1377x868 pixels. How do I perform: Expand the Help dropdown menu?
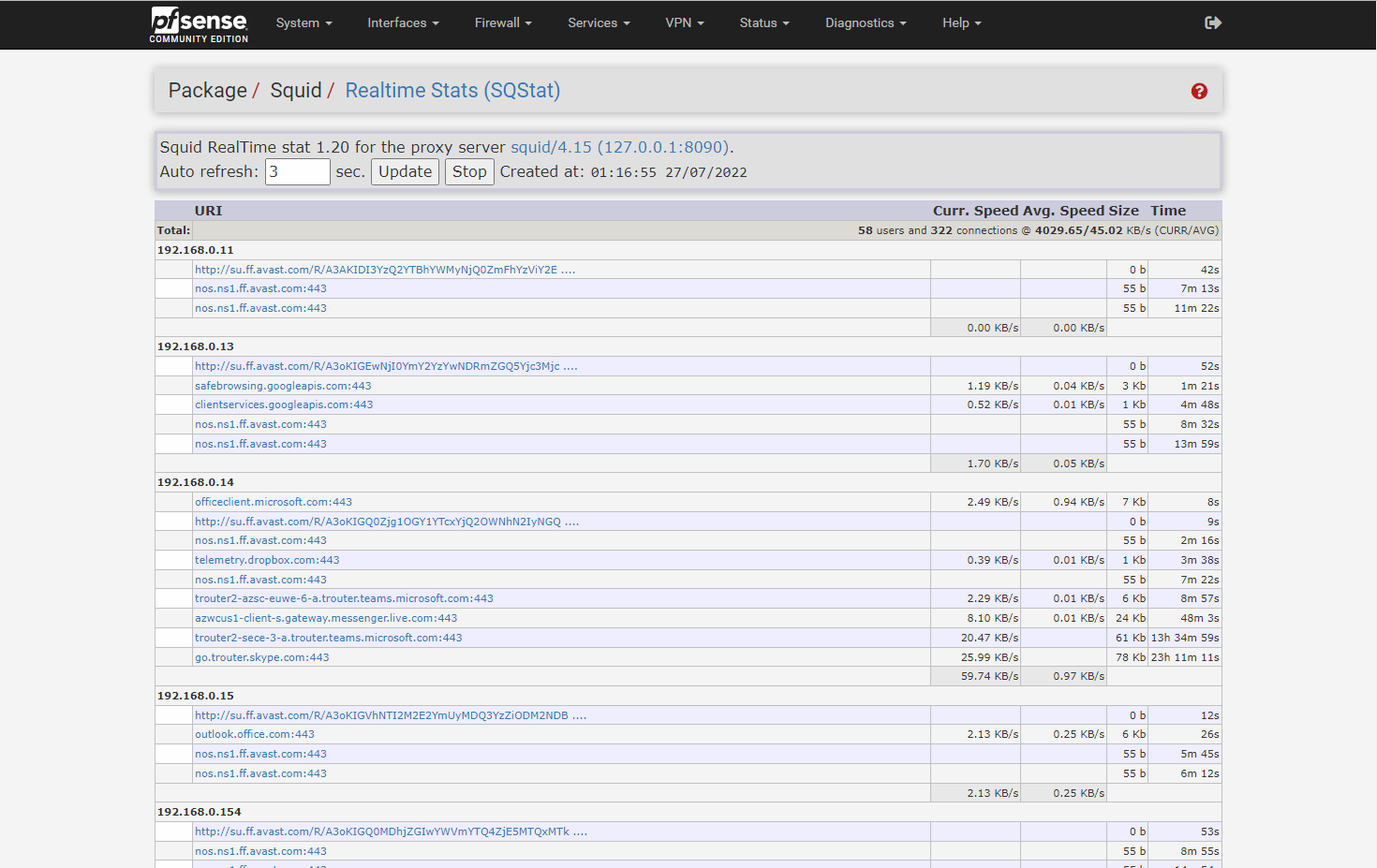(962, 23)
